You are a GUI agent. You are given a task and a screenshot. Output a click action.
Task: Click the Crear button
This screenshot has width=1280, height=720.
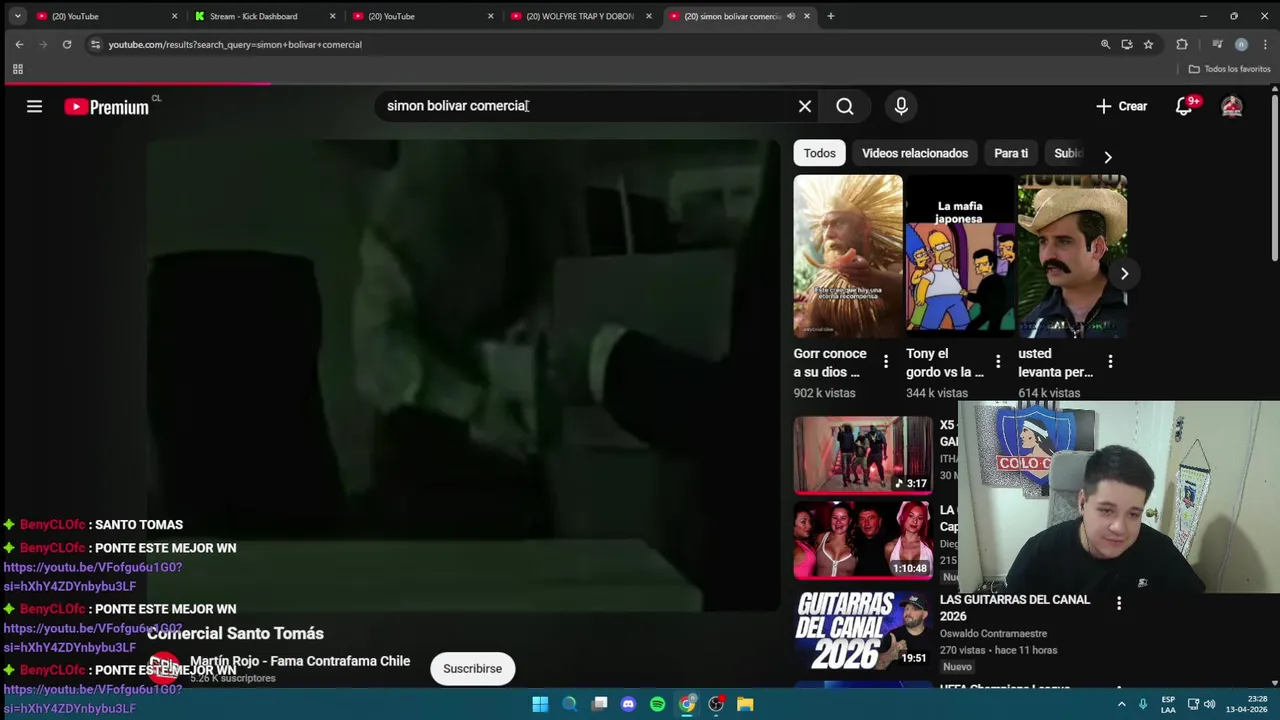1121,106
